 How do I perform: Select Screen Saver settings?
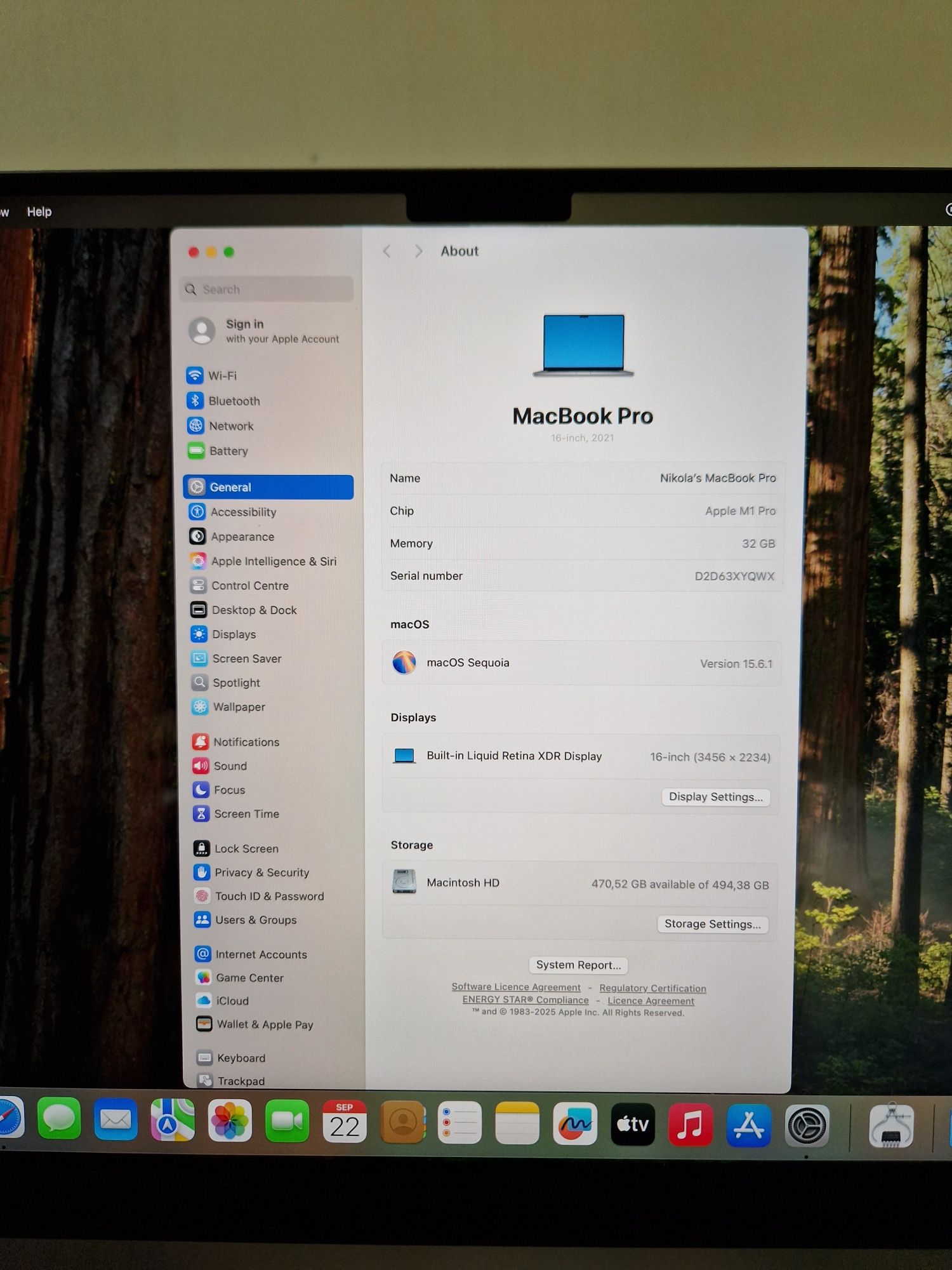(236, 658)
